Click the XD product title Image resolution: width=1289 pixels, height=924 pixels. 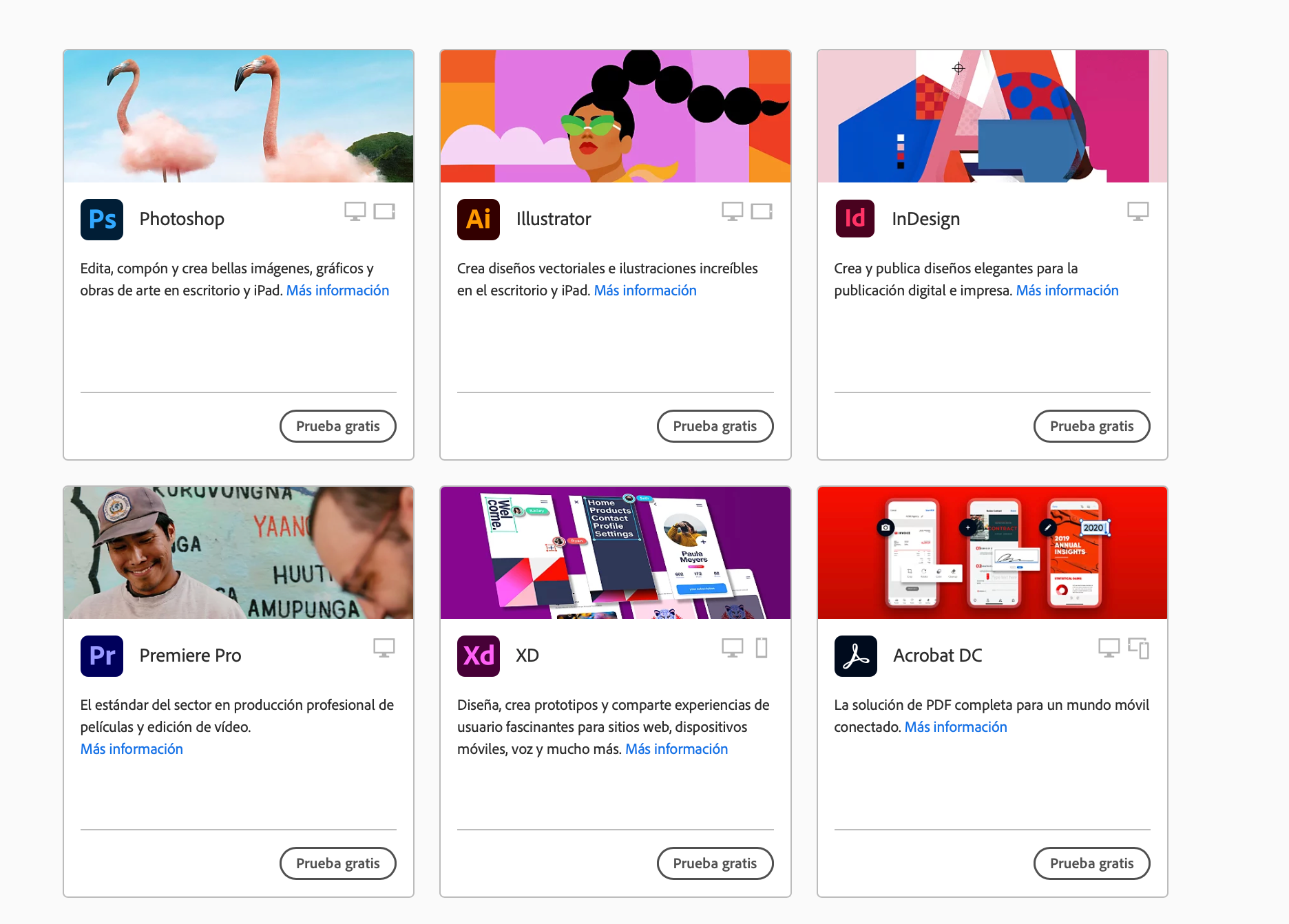click(527, 655)
